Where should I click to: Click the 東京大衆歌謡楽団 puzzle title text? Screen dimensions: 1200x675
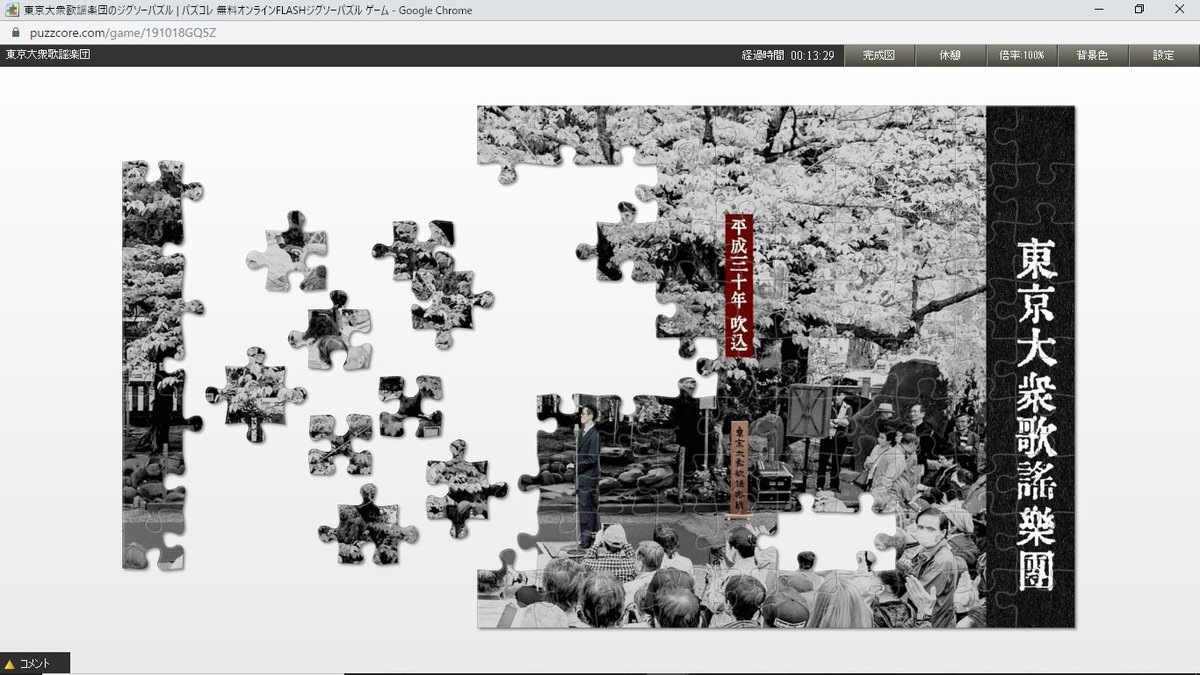[48, 55]
